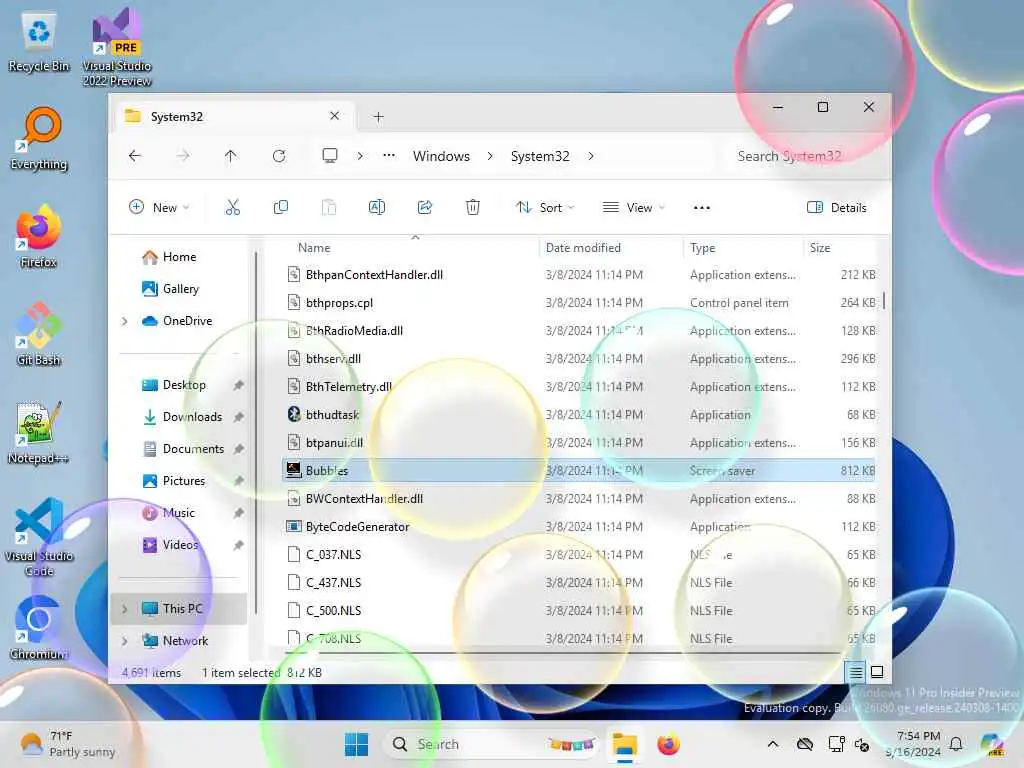The image size is (1024, 768).
Task: Toggle the Details pane button
Action: pos(837,208)
